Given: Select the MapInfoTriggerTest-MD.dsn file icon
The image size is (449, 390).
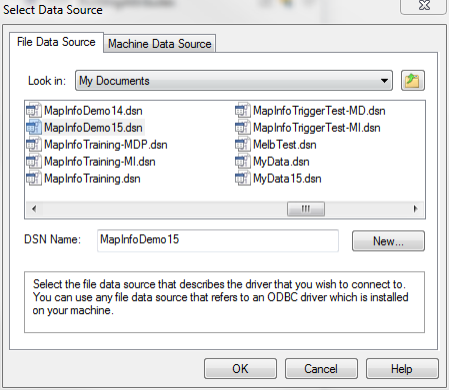Looking at the screenshot, I should (x=243, y=110).
